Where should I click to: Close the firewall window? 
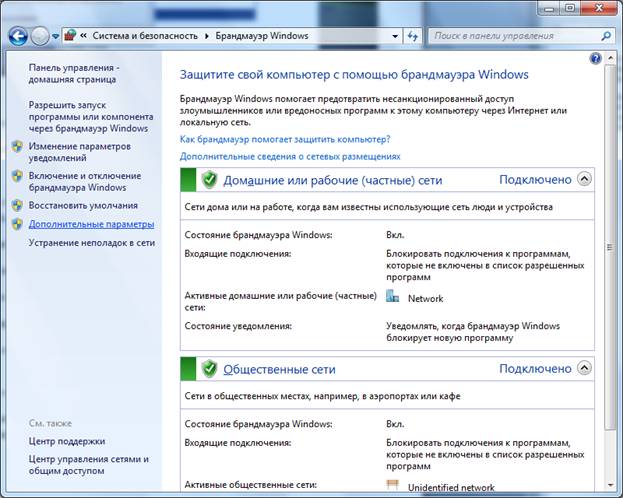pyautogui.click(x=600, y=8)
